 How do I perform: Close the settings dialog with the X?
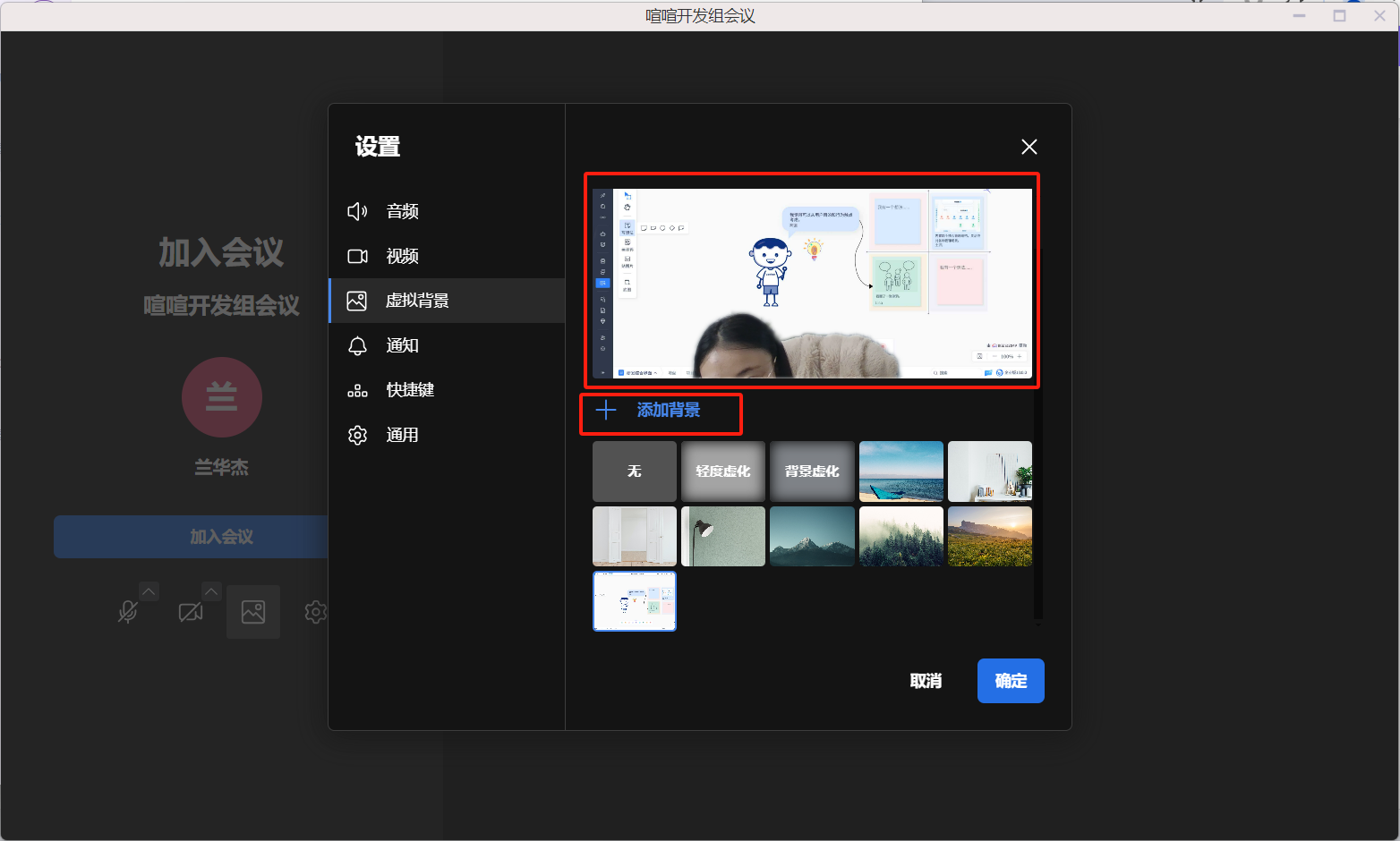pos(1029,147)
